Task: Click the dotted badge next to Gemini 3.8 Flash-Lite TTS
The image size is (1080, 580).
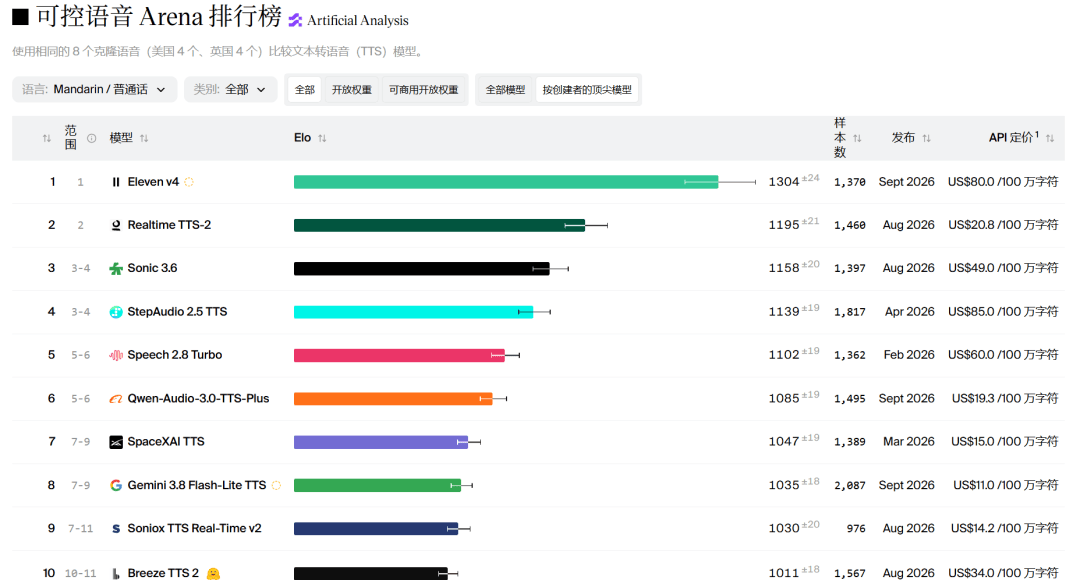Action: coord(276,486)
